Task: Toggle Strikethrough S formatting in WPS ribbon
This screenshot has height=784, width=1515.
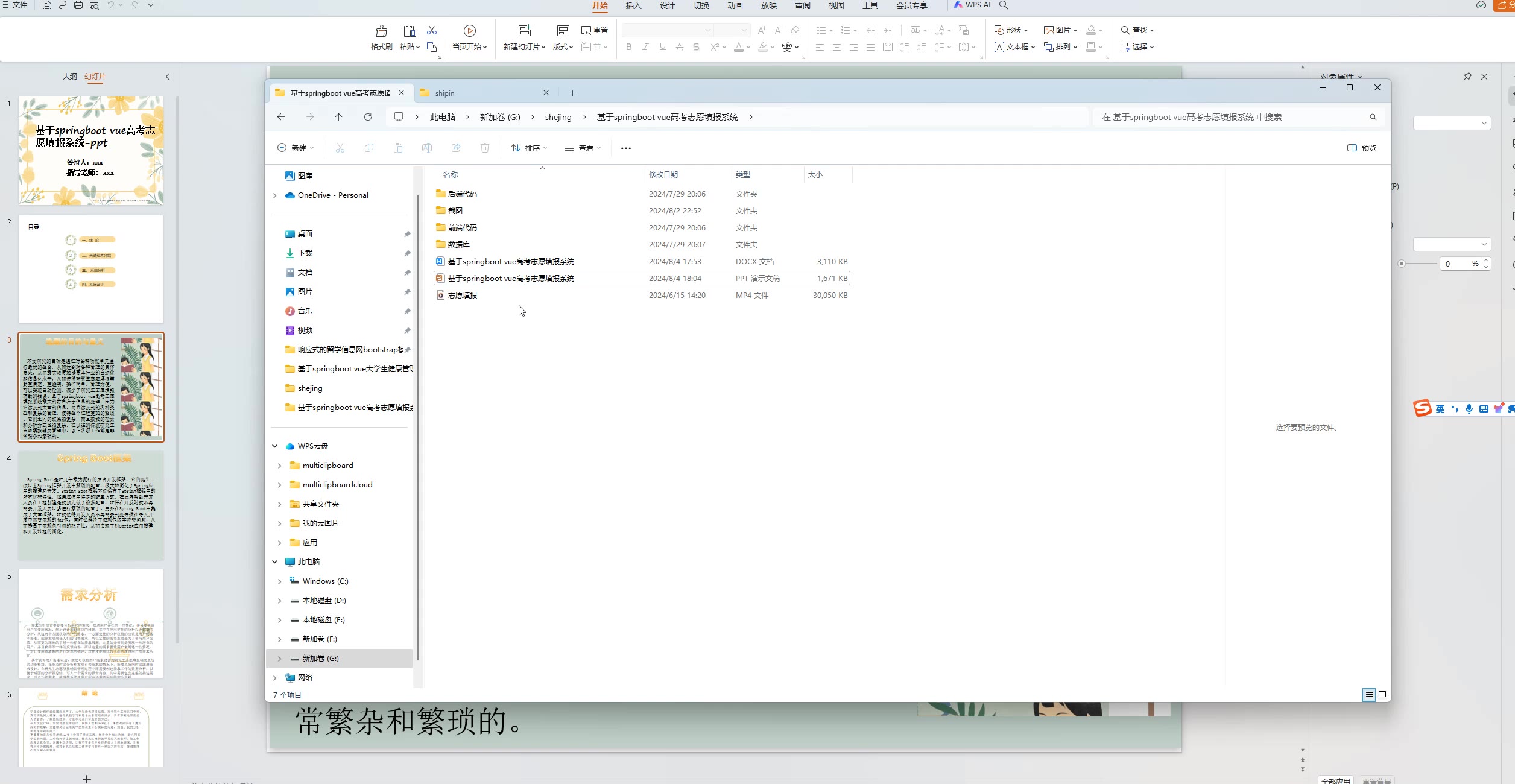Action: 697,47
